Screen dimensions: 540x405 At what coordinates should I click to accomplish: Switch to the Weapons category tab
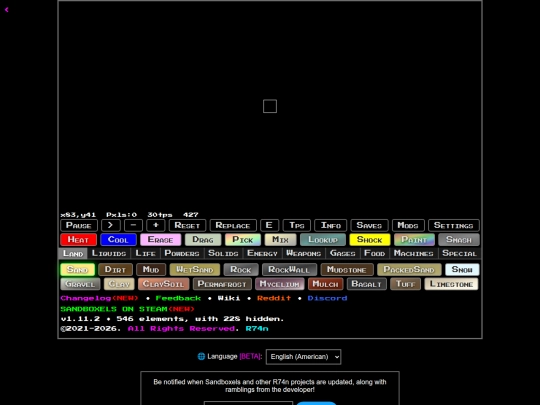click(304, 253)
